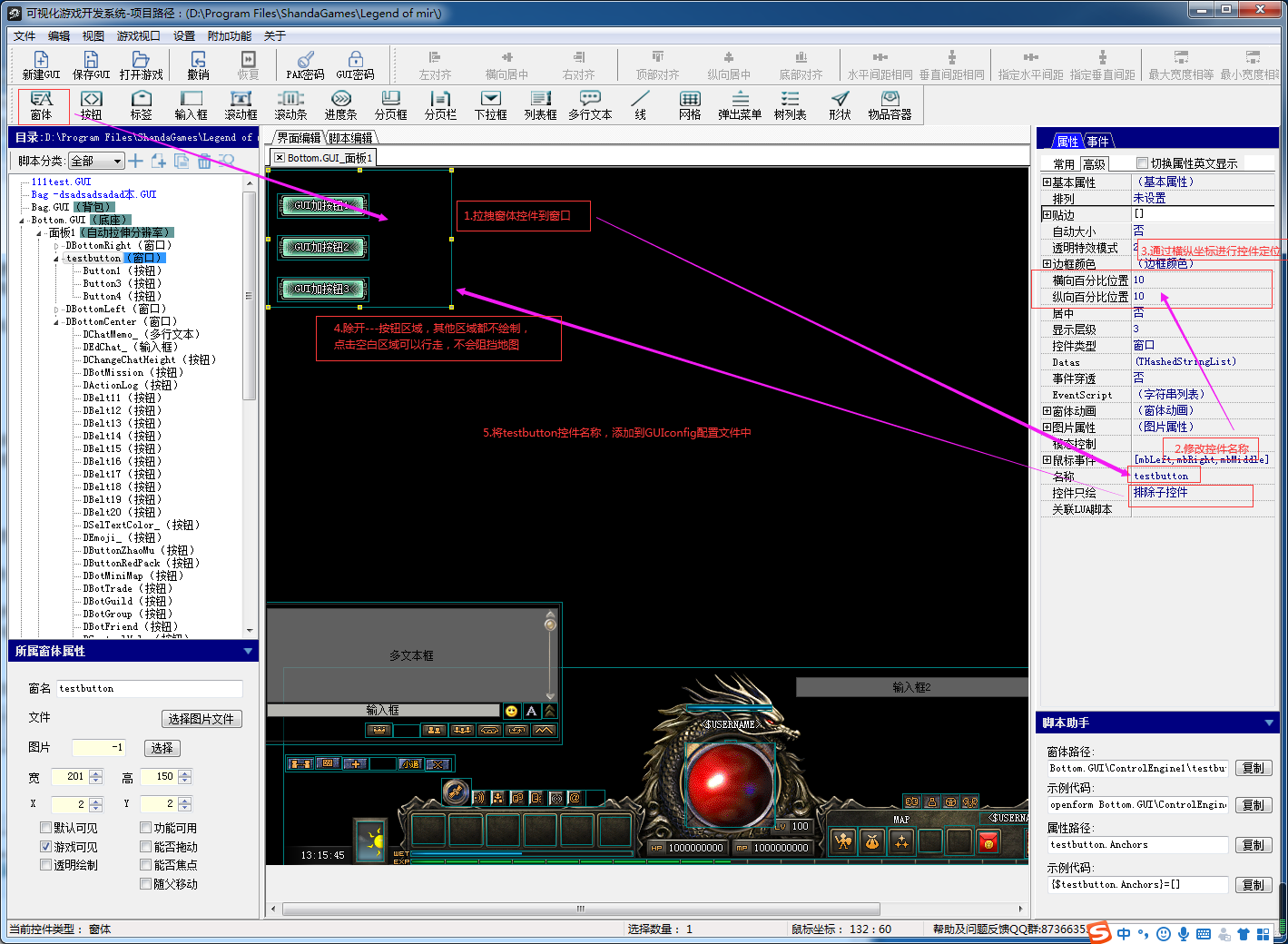
Task: Uncheck the 游戏可见 checkbox
Action: pos(46,846)
